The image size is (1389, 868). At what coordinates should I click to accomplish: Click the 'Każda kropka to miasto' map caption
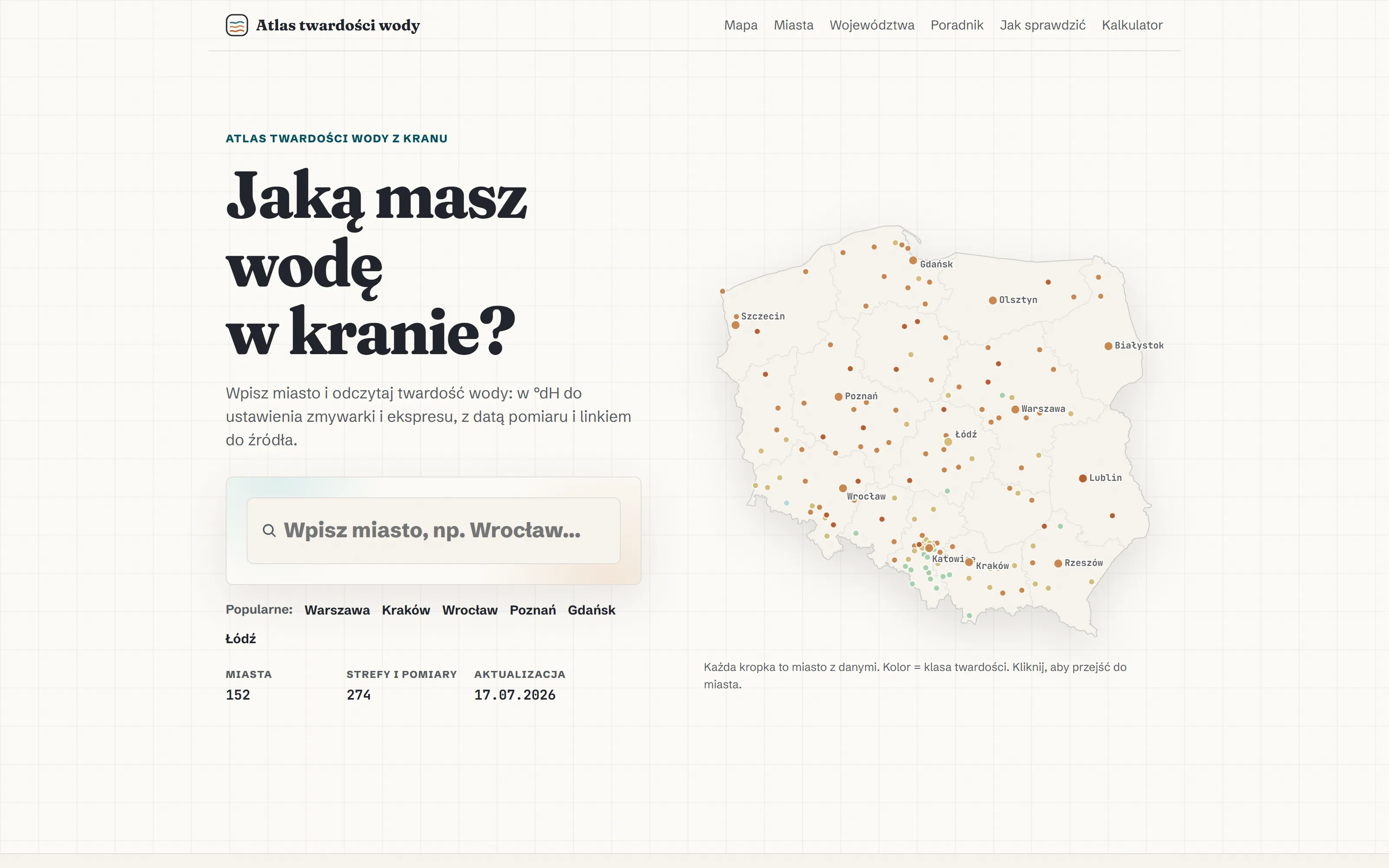915,676
